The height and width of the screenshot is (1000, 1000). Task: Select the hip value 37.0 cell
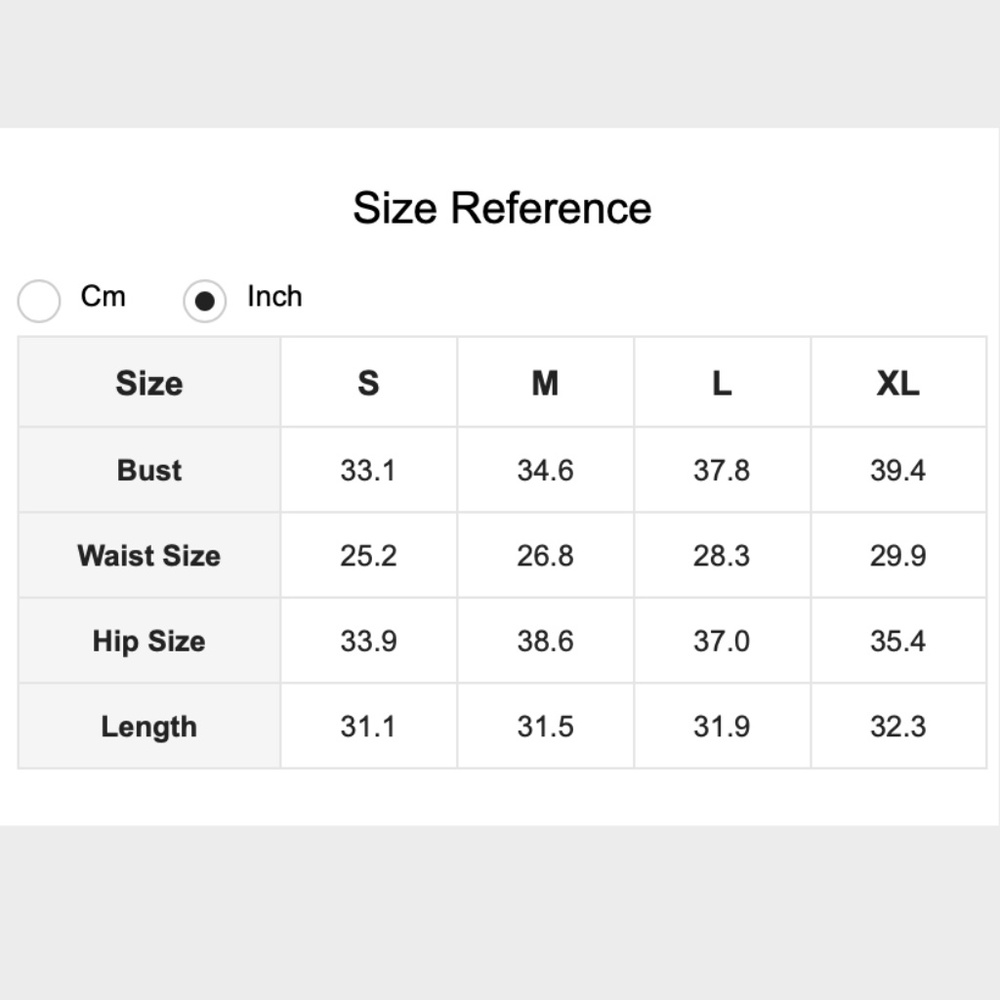point(721,641)
